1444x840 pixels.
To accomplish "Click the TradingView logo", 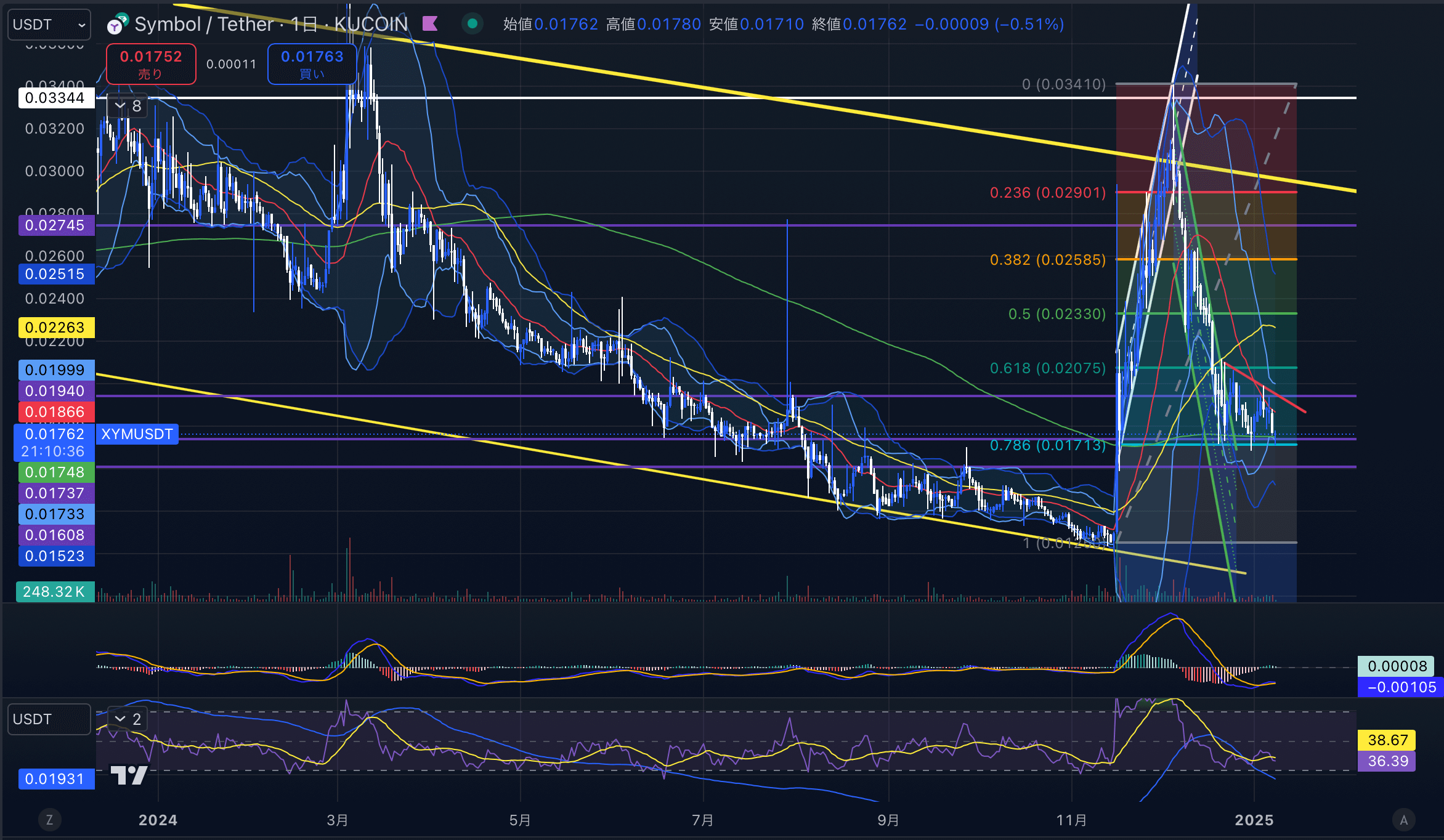I will point(129,775).
